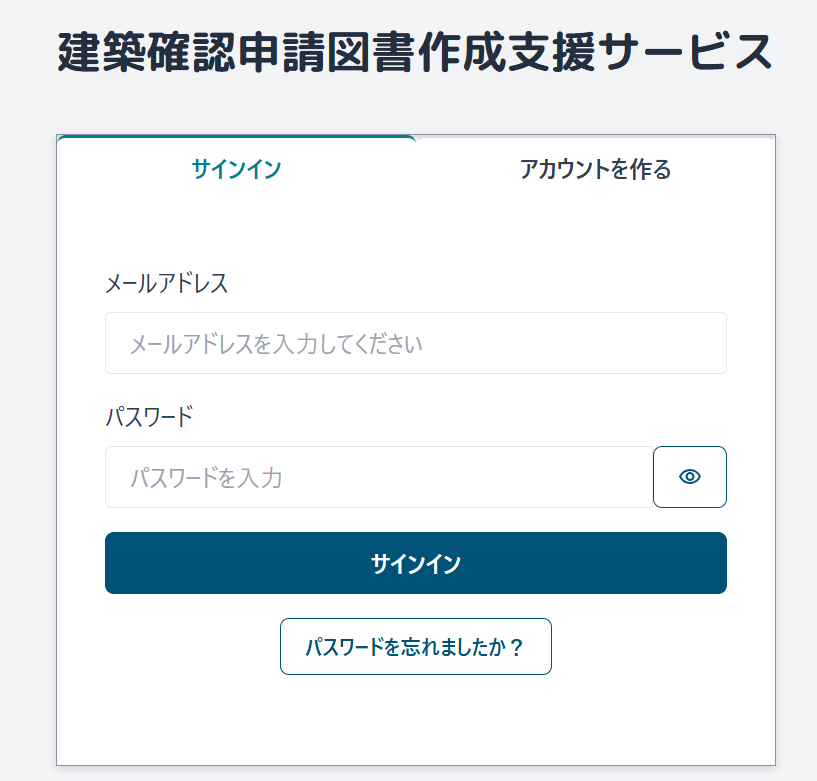Select the active sign-in tab at top
The width and height of the screenshot is (817, 781).
[236, 169]
